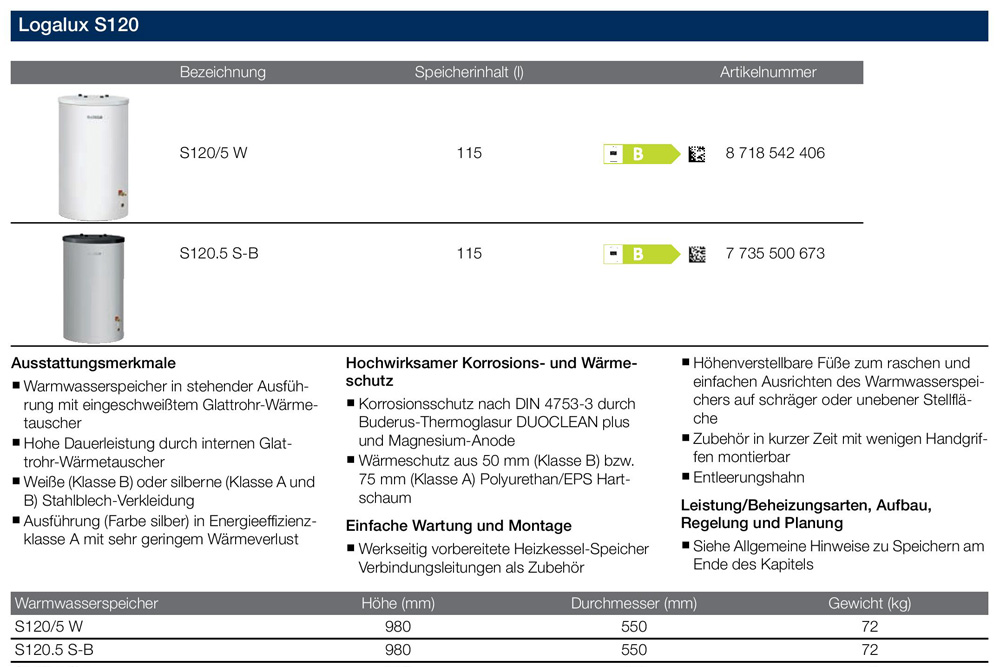Click the Höhe (mm) column header
Viewport: 1000px width, 667px height.
click(398, 603)
